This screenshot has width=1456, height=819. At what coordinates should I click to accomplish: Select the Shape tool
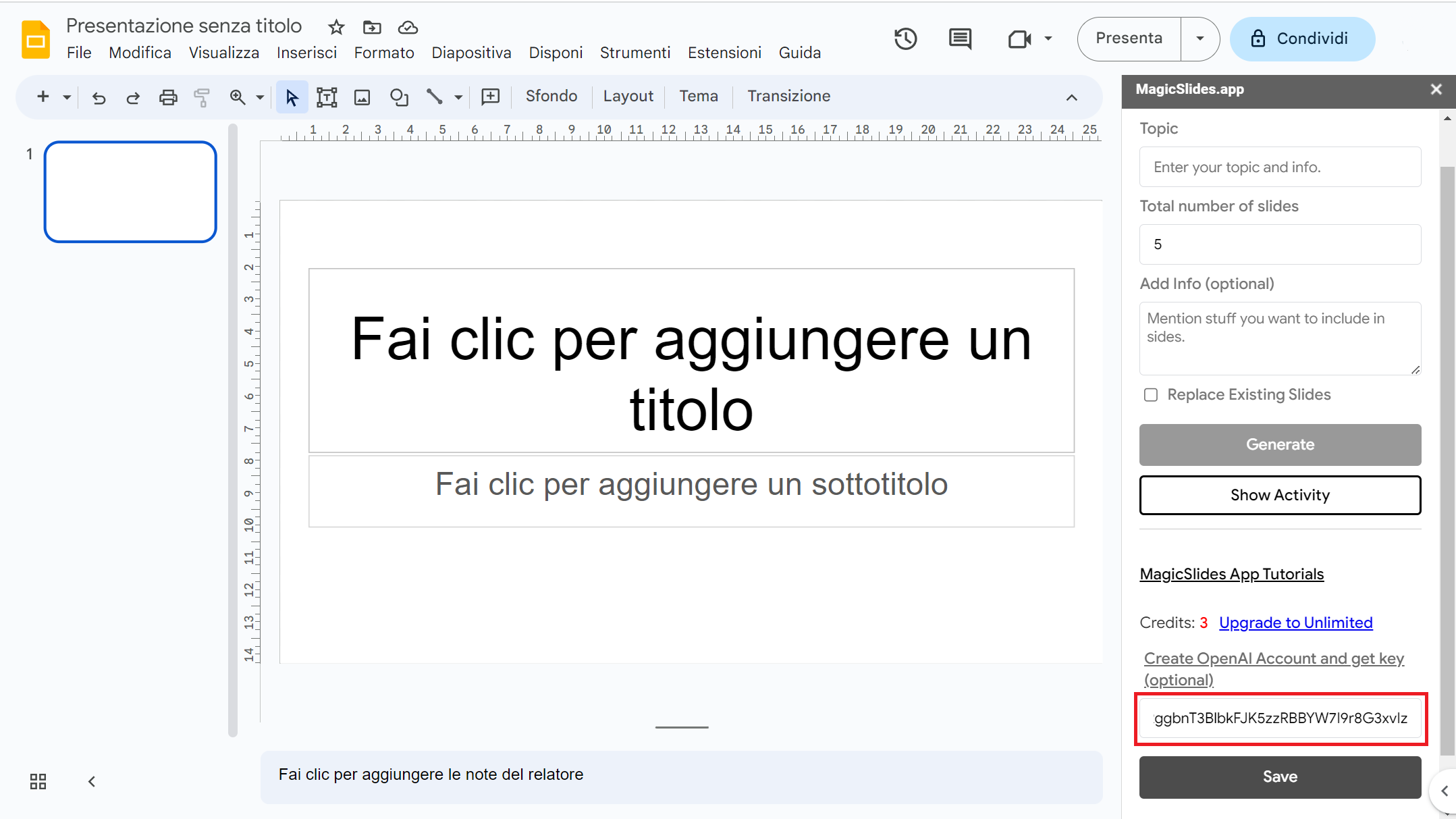[x=399, y=97]
